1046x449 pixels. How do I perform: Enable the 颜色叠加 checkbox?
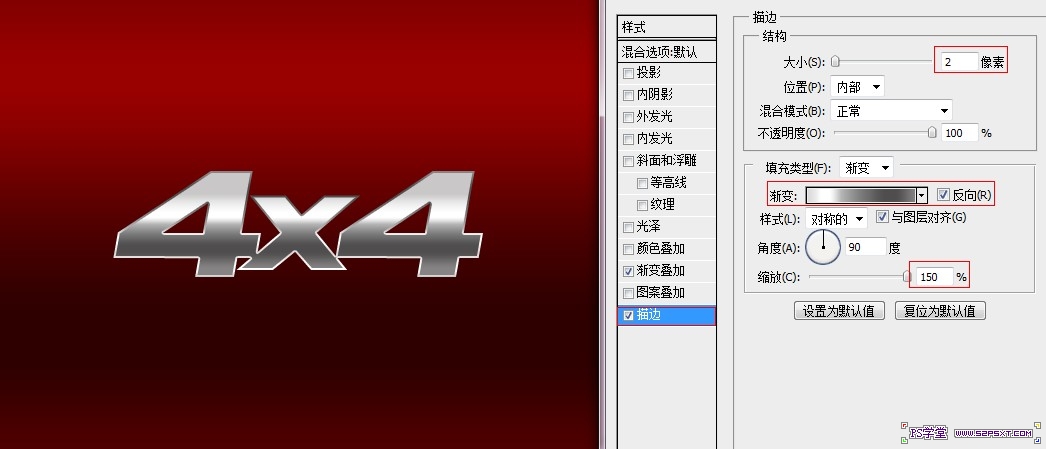point(628,250)
